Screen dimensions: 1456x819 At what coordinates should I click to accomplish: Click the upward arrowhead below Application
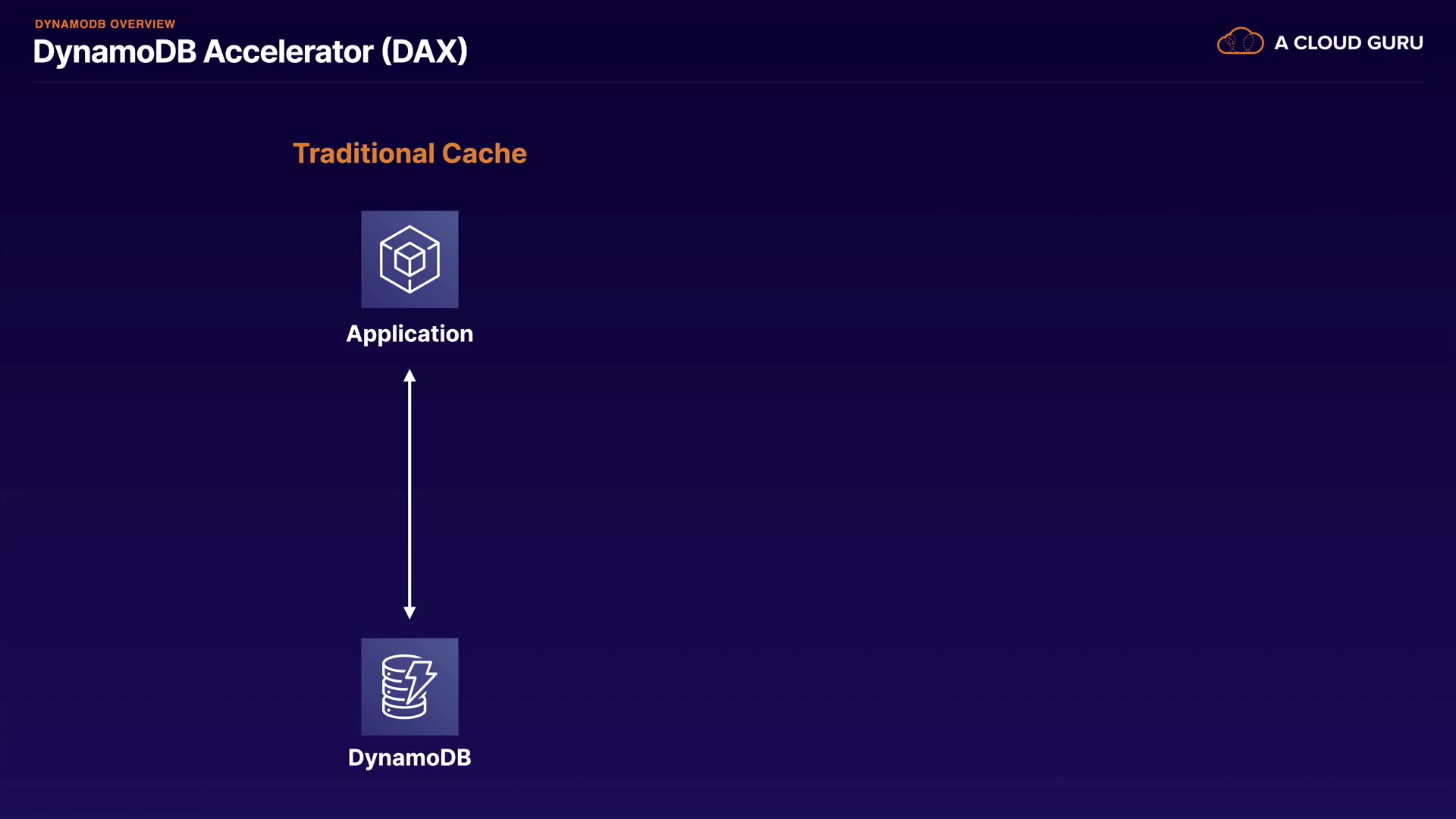[409, 375]
